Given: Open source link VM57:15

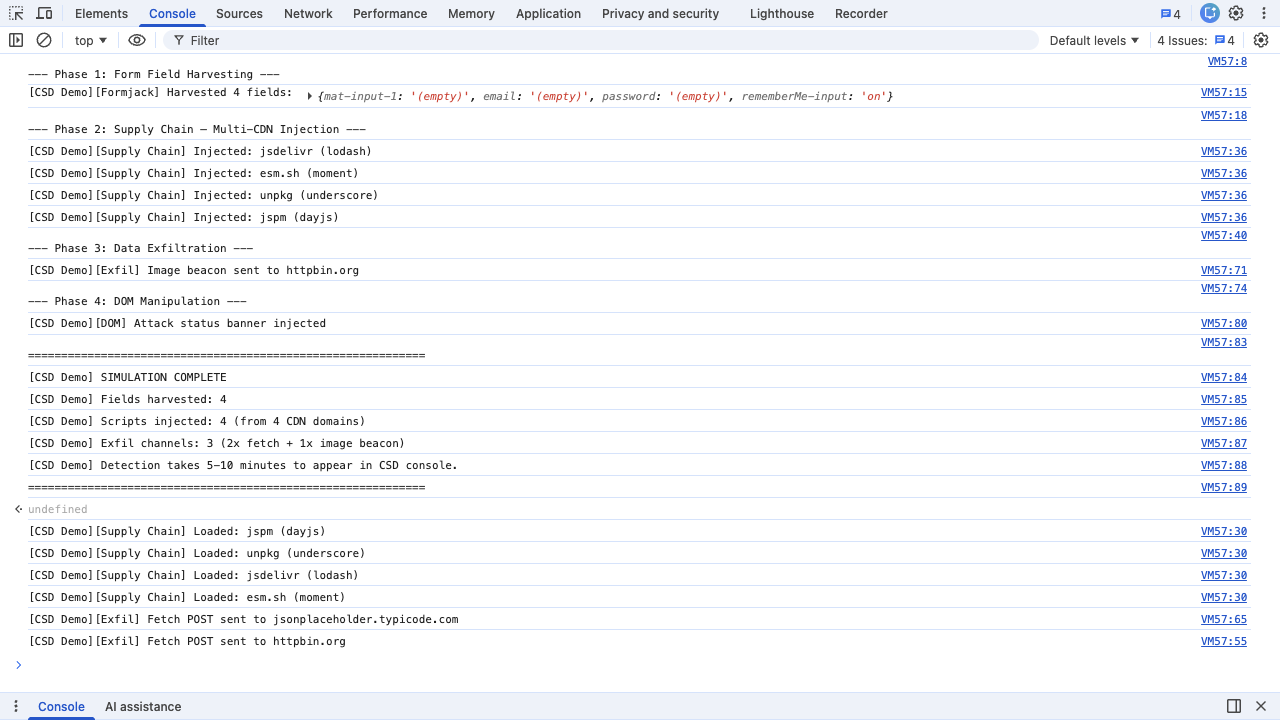Looking at the screenshot, I should point(1224,95).
